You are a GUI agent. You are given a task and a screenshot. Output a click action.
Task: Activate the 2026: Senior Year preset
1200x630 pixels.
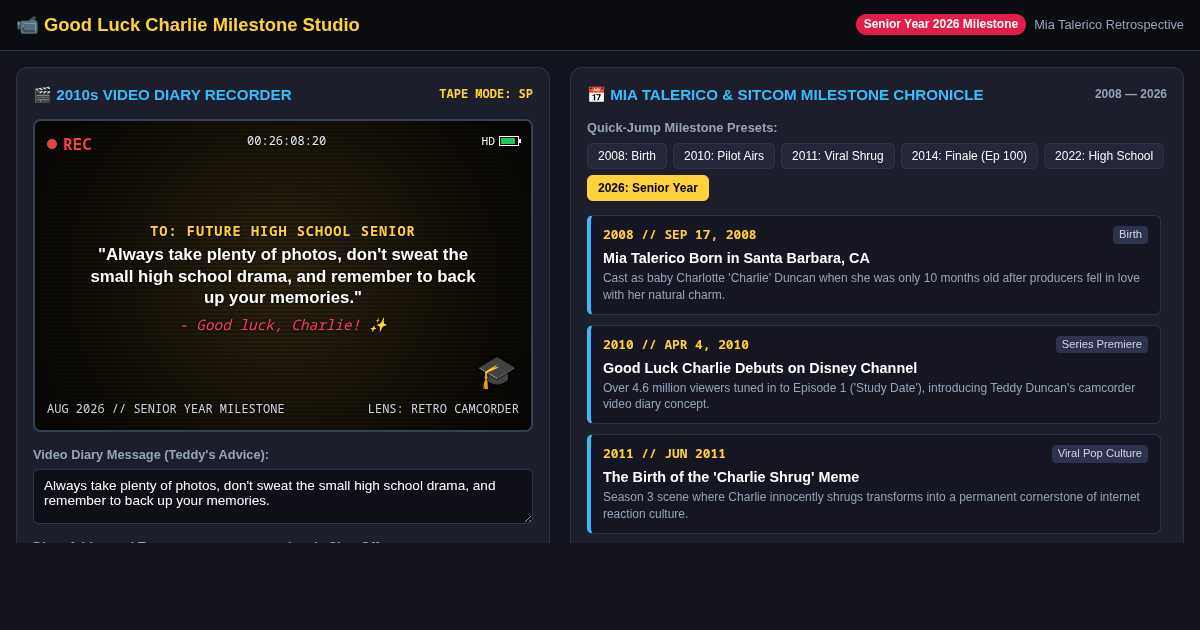coord(648,188)
